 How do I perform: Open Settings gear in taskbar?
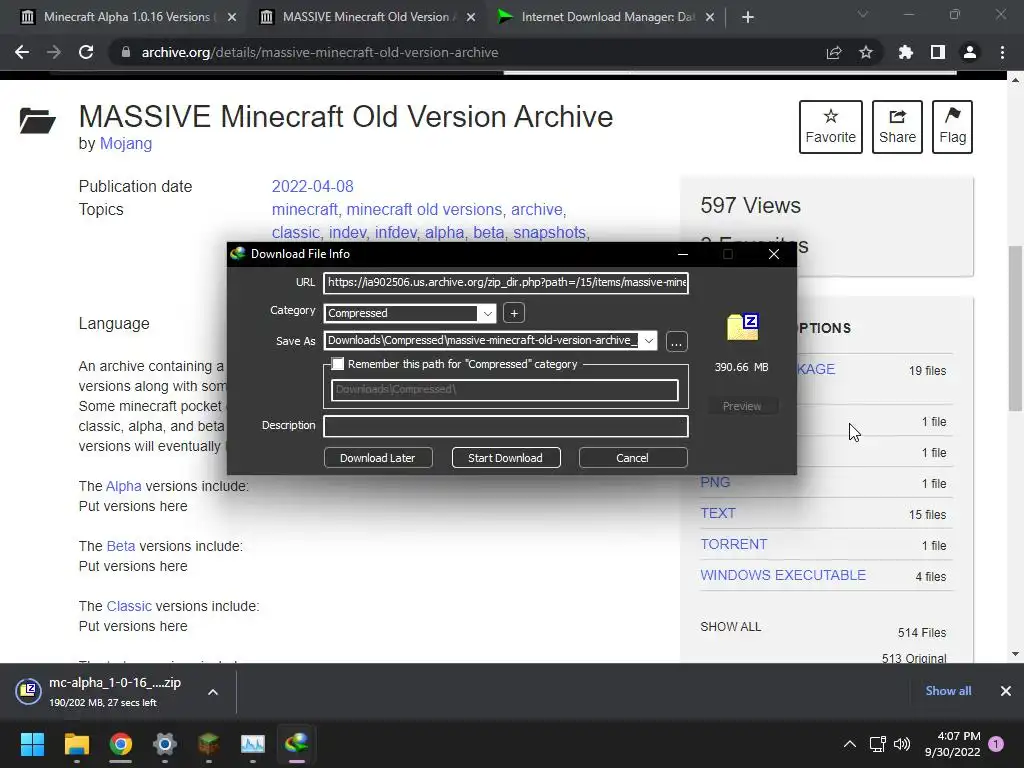(165, 744)
